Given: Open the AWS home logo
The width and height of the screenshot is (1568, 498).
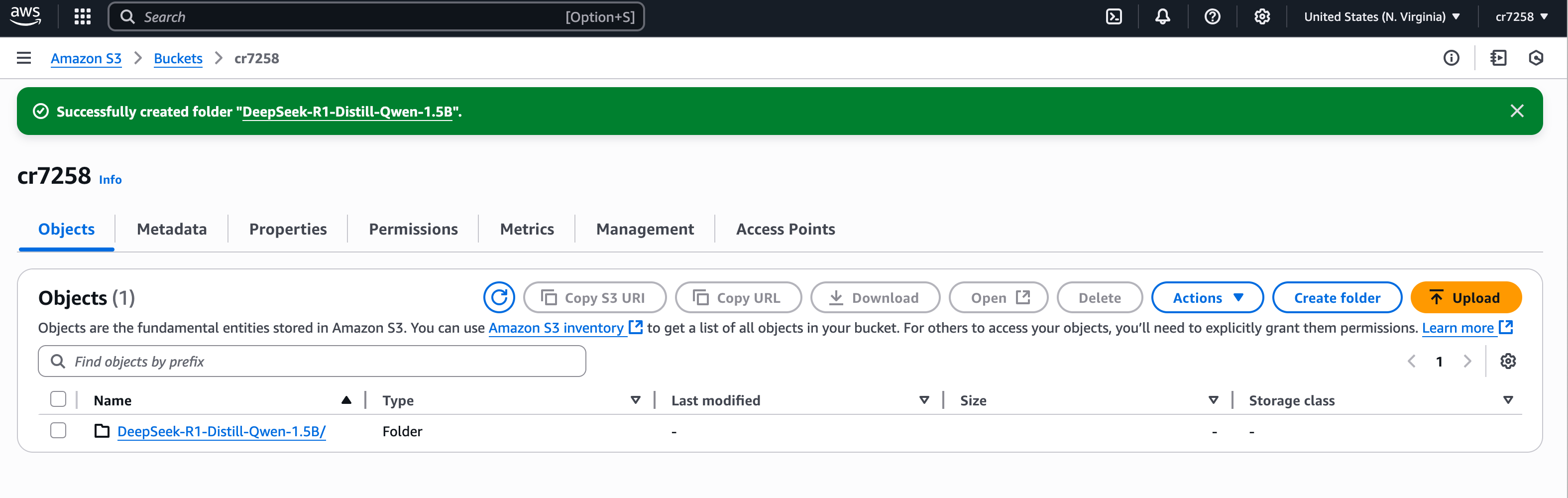Looking at the screenshot, I should 25,16.
